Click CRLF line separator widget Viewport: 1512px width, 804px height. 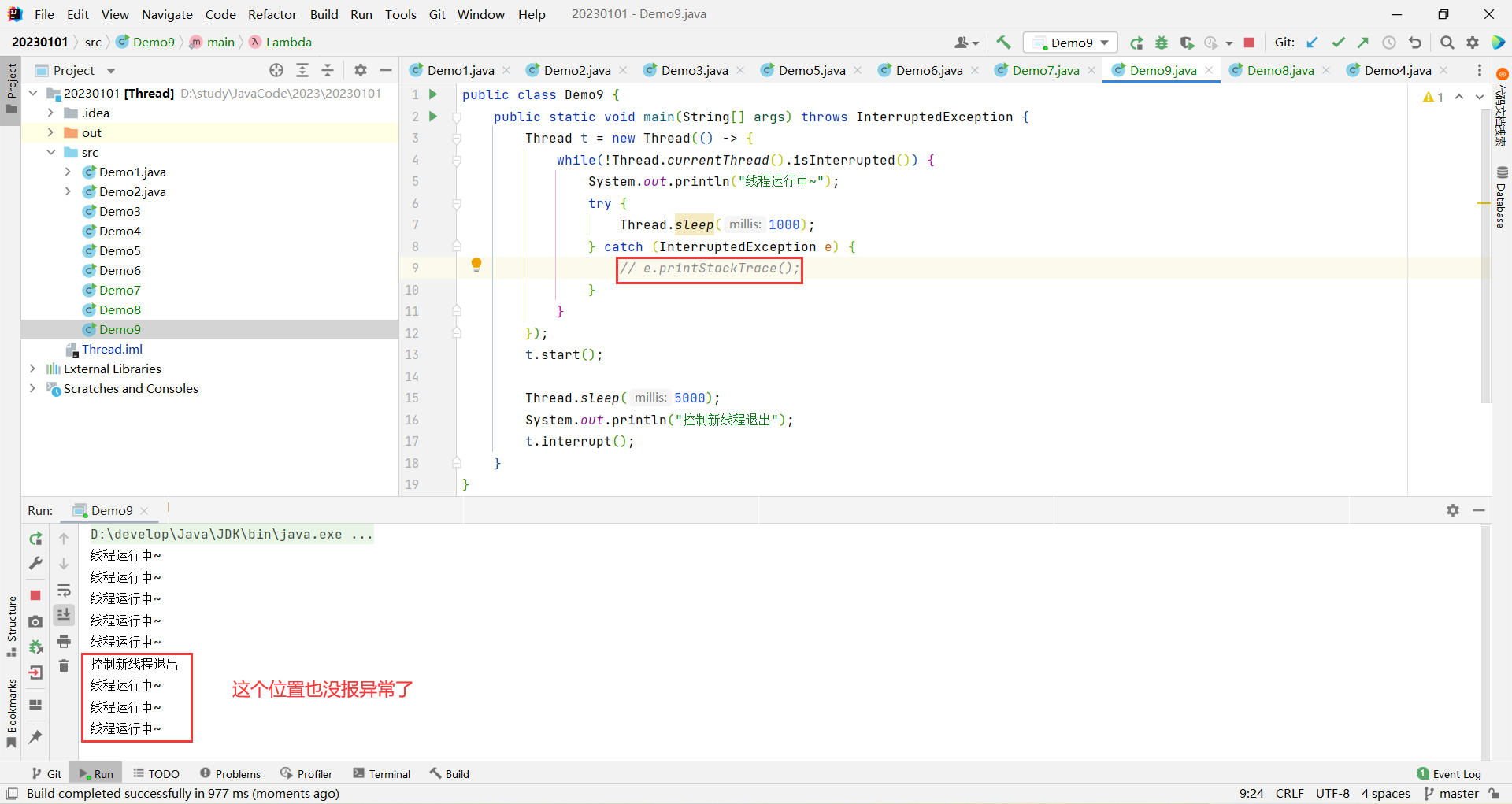point(1290,794)
